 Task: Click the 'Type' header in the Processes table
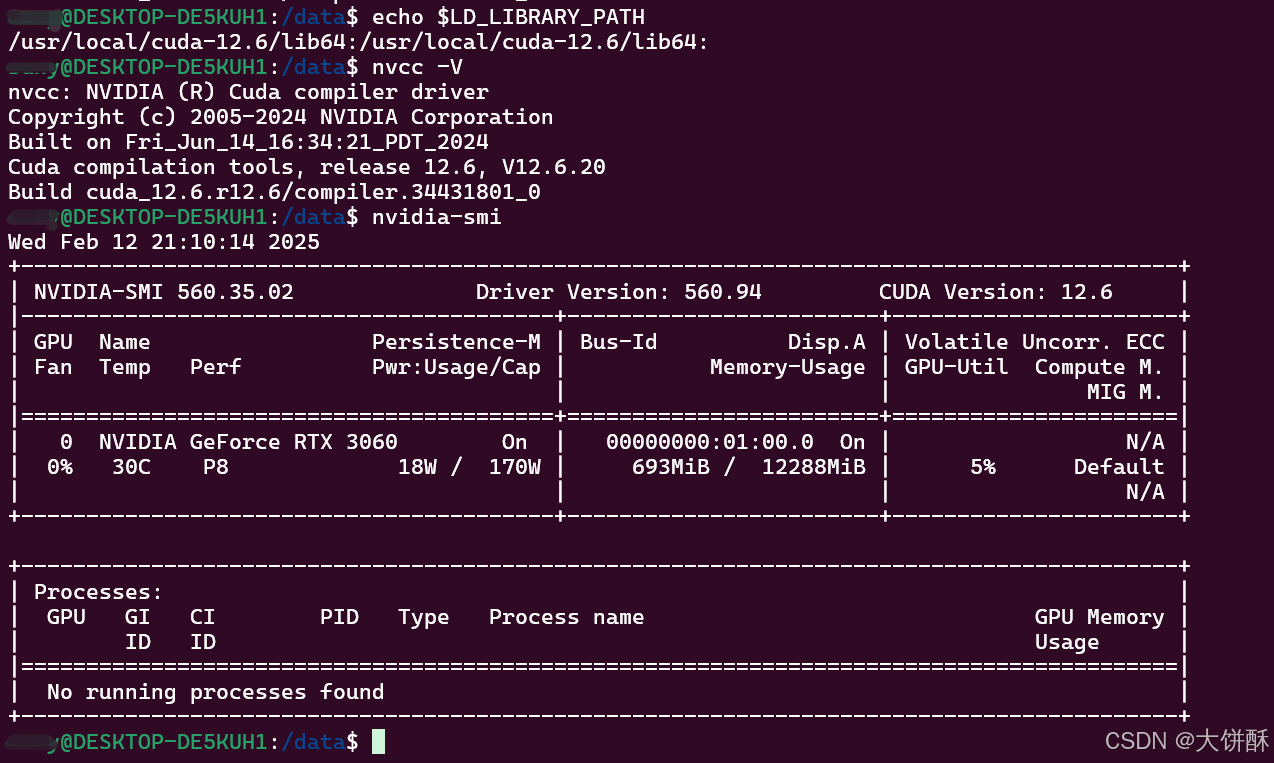point(424,617)
